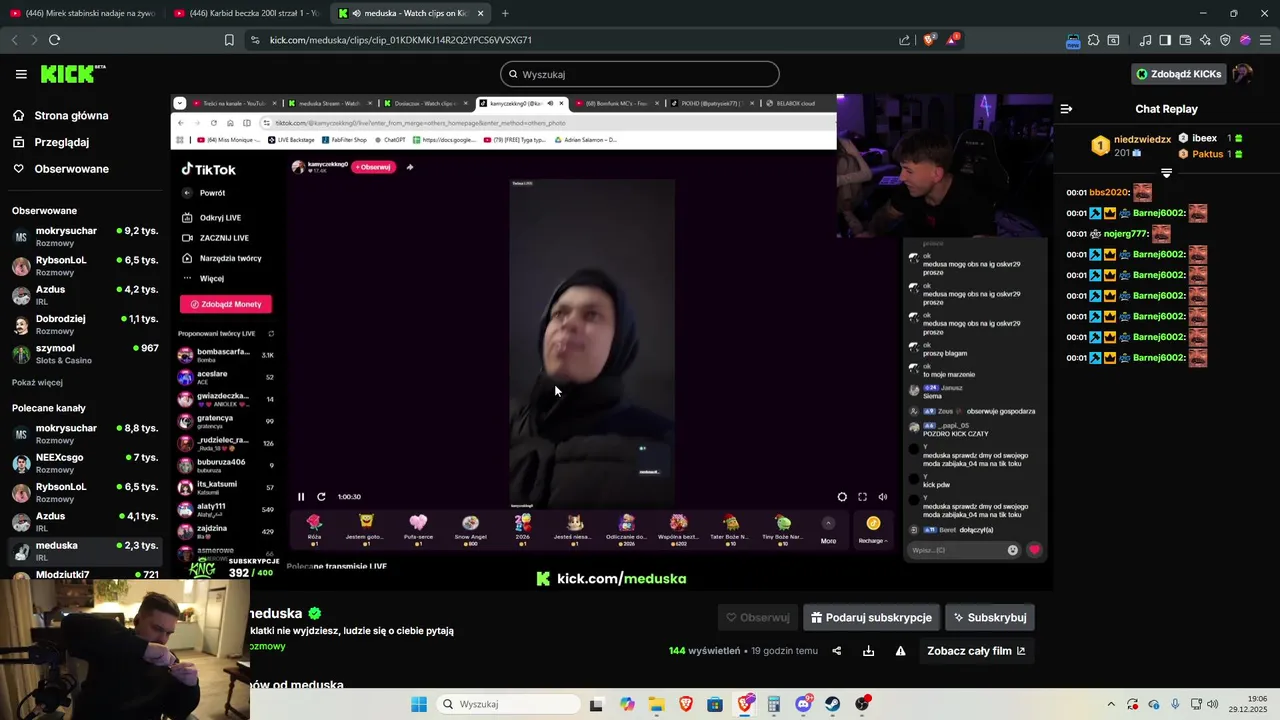Open the Brave main menu
The image size is (1280, 720).
click(1265, 40)
